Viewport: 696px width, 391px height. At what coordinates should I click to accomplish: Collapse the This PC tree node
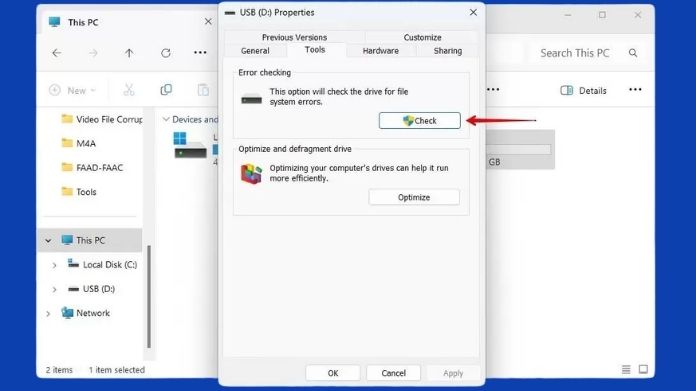point(48,241)
